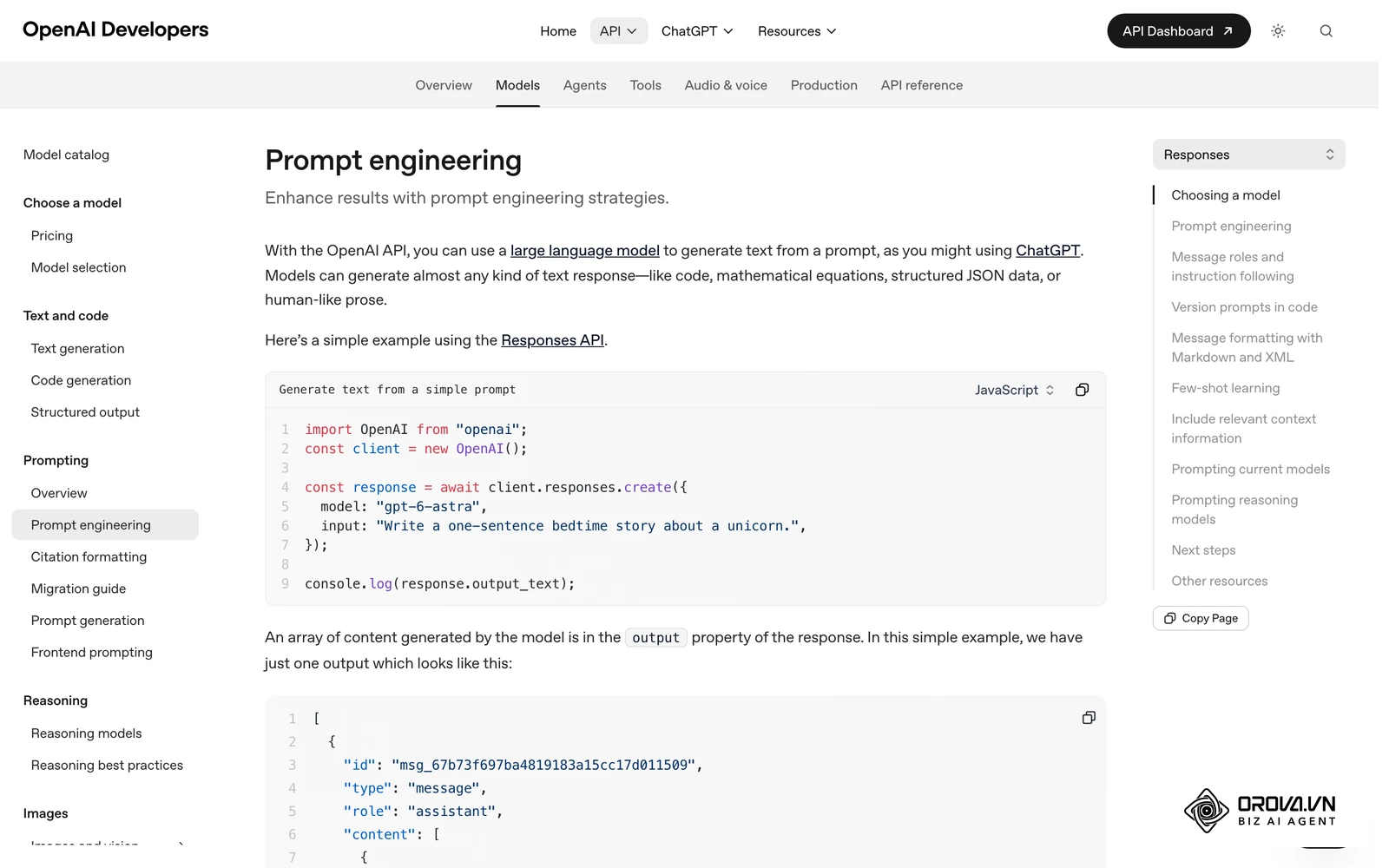Switch to the Tools tab

646,85
